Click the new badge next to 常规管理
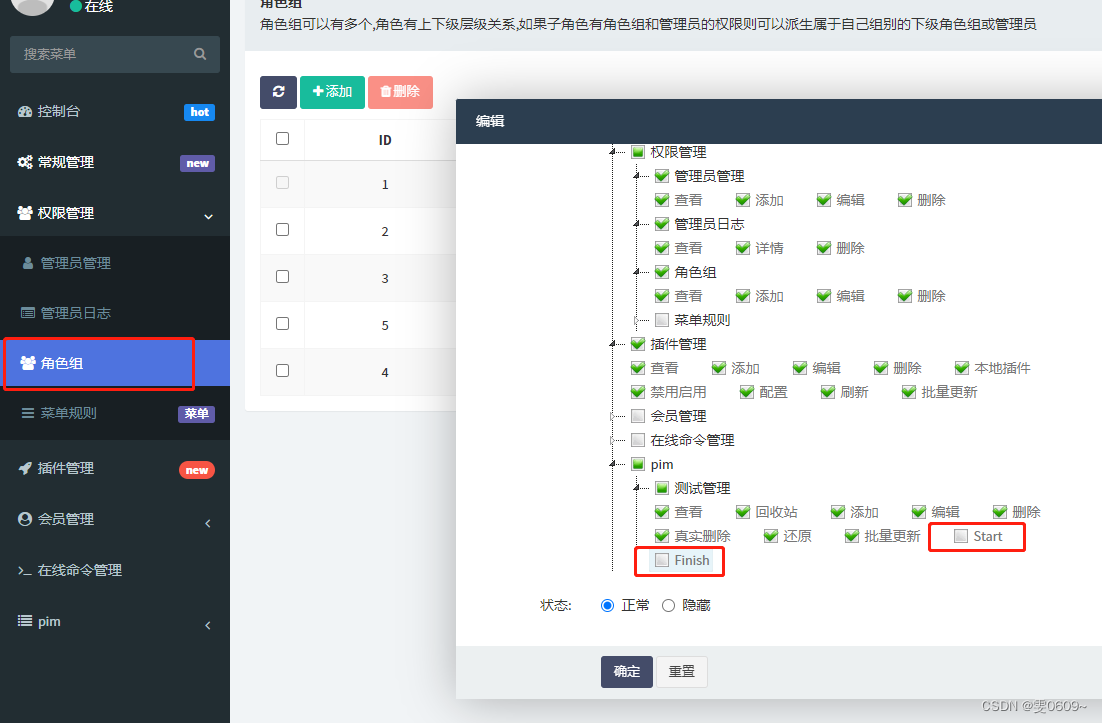 197,164
